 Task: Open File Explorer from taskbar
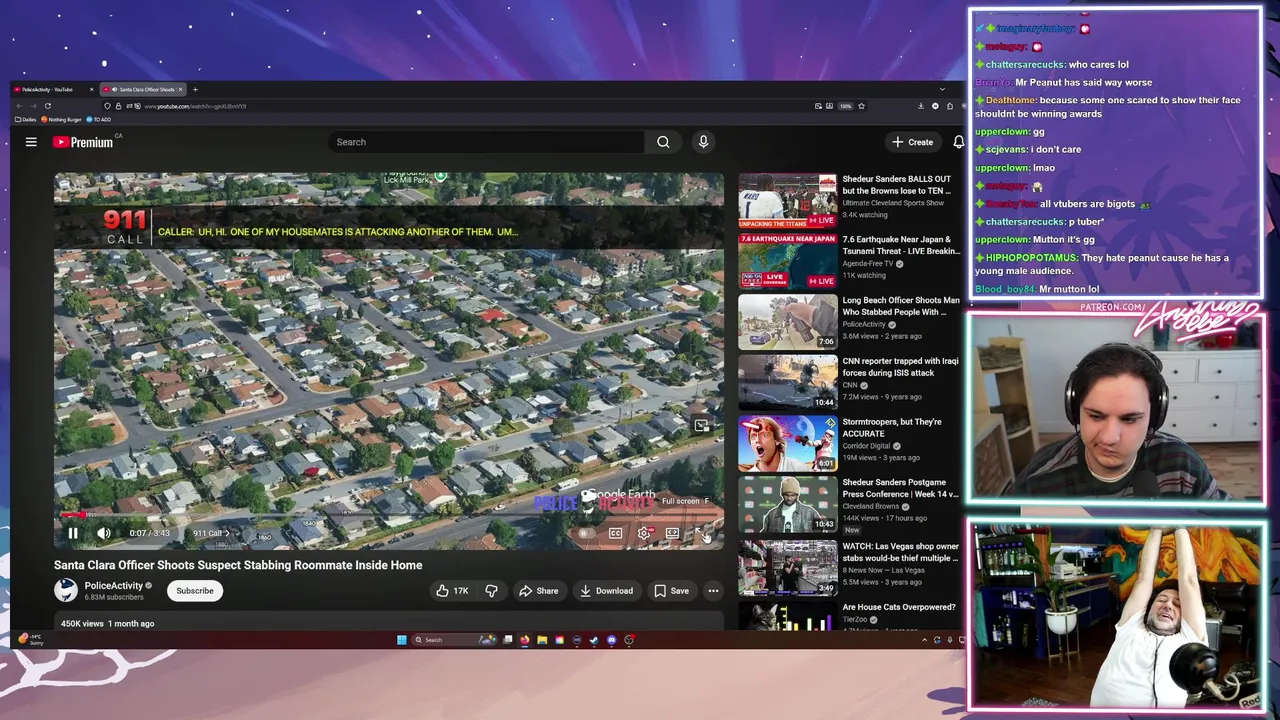(x=542, y=640)
